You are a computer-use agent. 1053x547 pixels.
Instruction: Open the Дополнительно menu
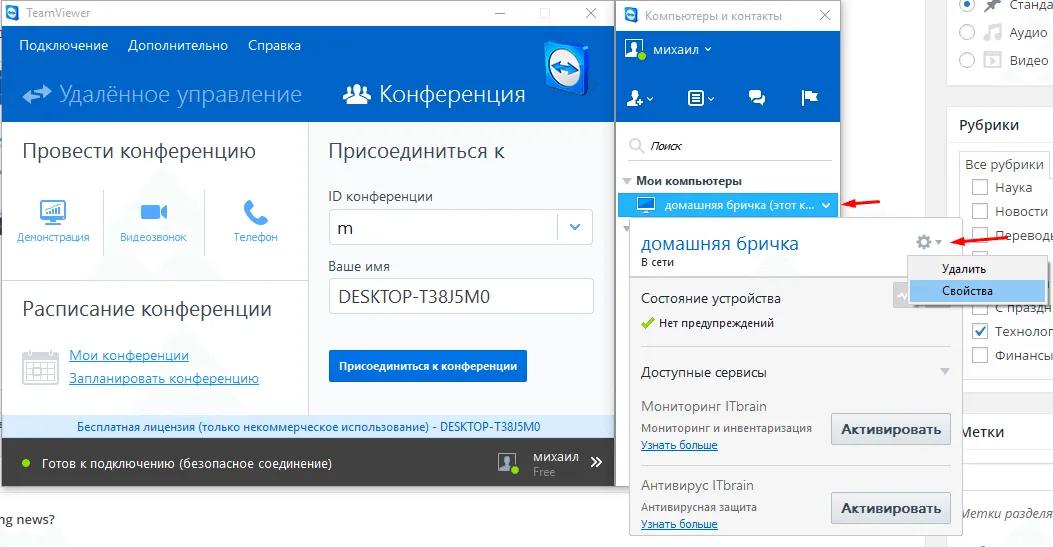178,45
